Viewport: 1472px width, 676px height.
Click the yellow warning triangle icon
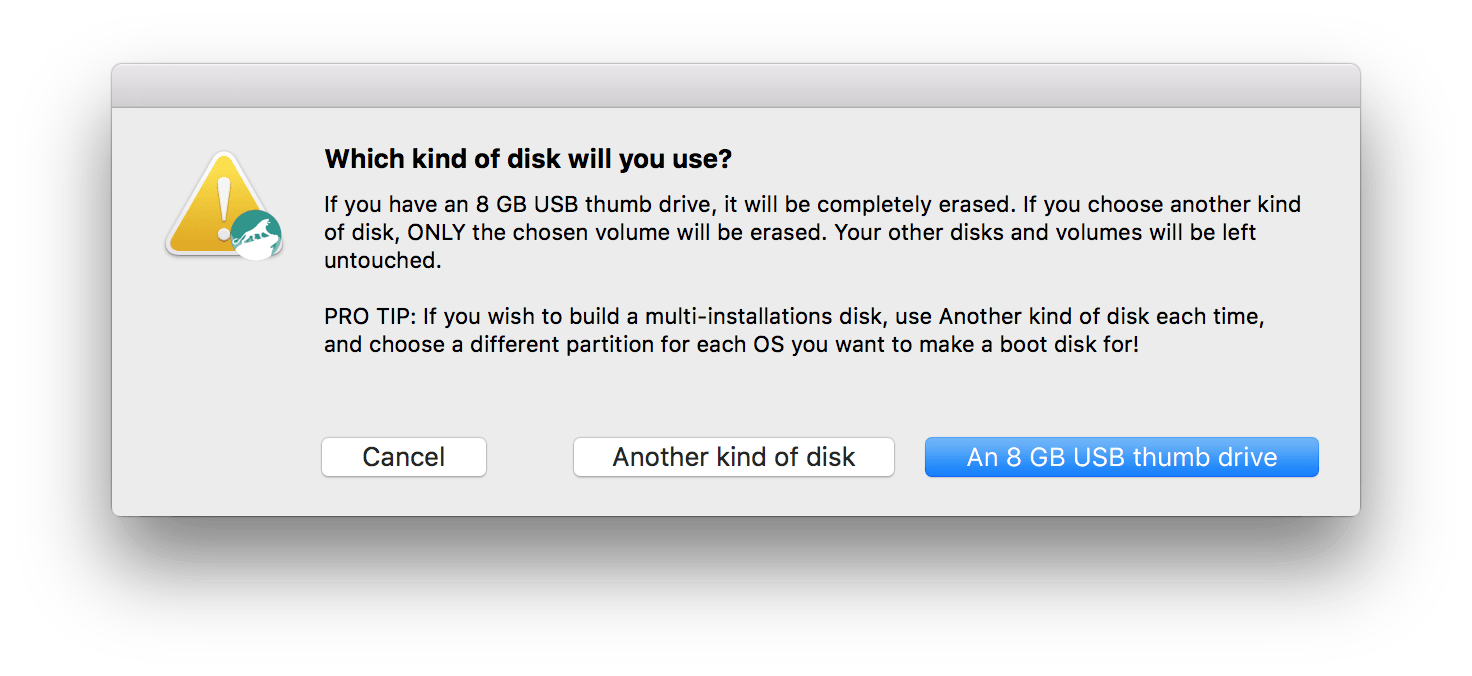tap(220, 204)
